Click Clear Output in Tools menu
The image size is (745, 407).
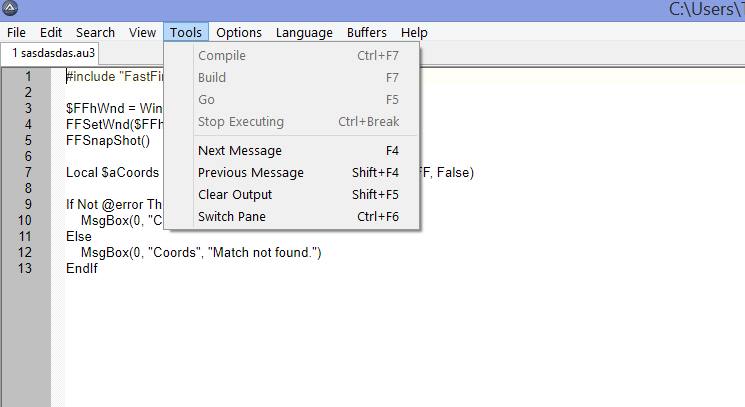point(235,195)
